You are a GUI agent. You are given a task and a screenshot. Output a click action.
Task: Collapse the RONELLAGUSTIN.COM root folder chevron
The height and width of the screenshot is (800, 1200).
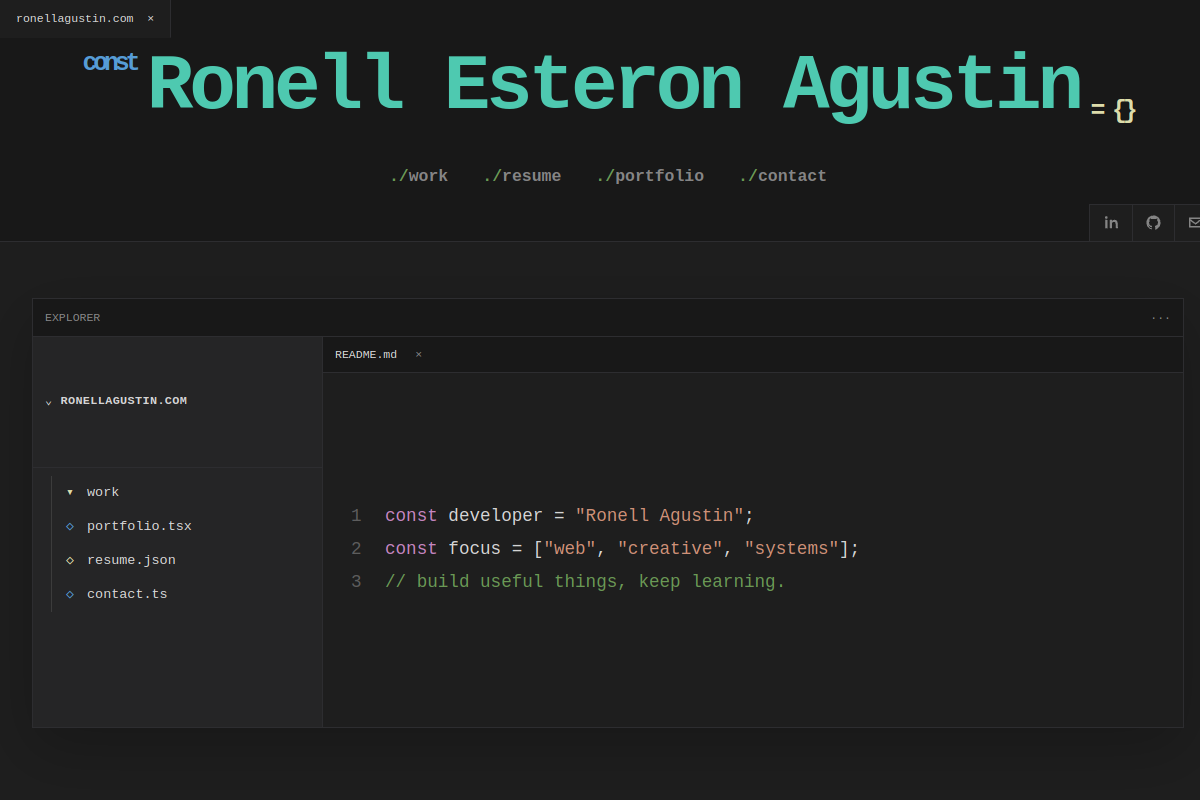click(48, 401)
